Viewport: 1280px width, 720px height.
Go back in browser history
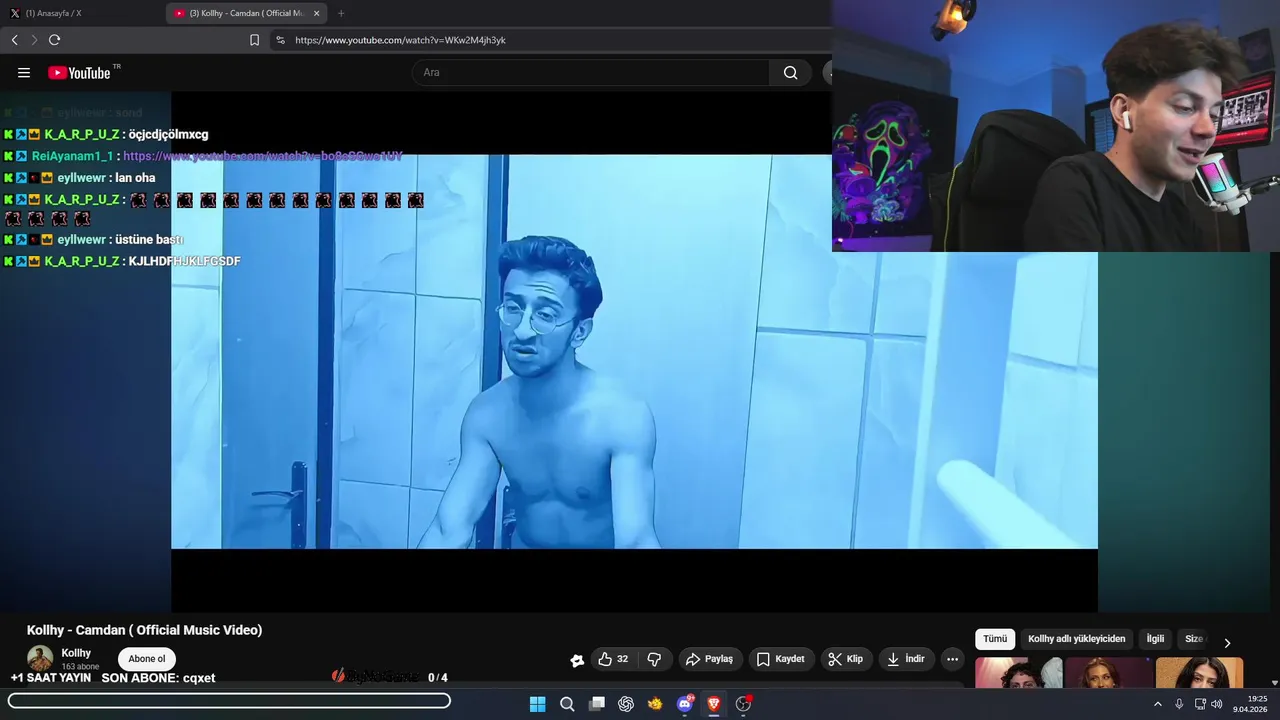click(x=14, y=40)
